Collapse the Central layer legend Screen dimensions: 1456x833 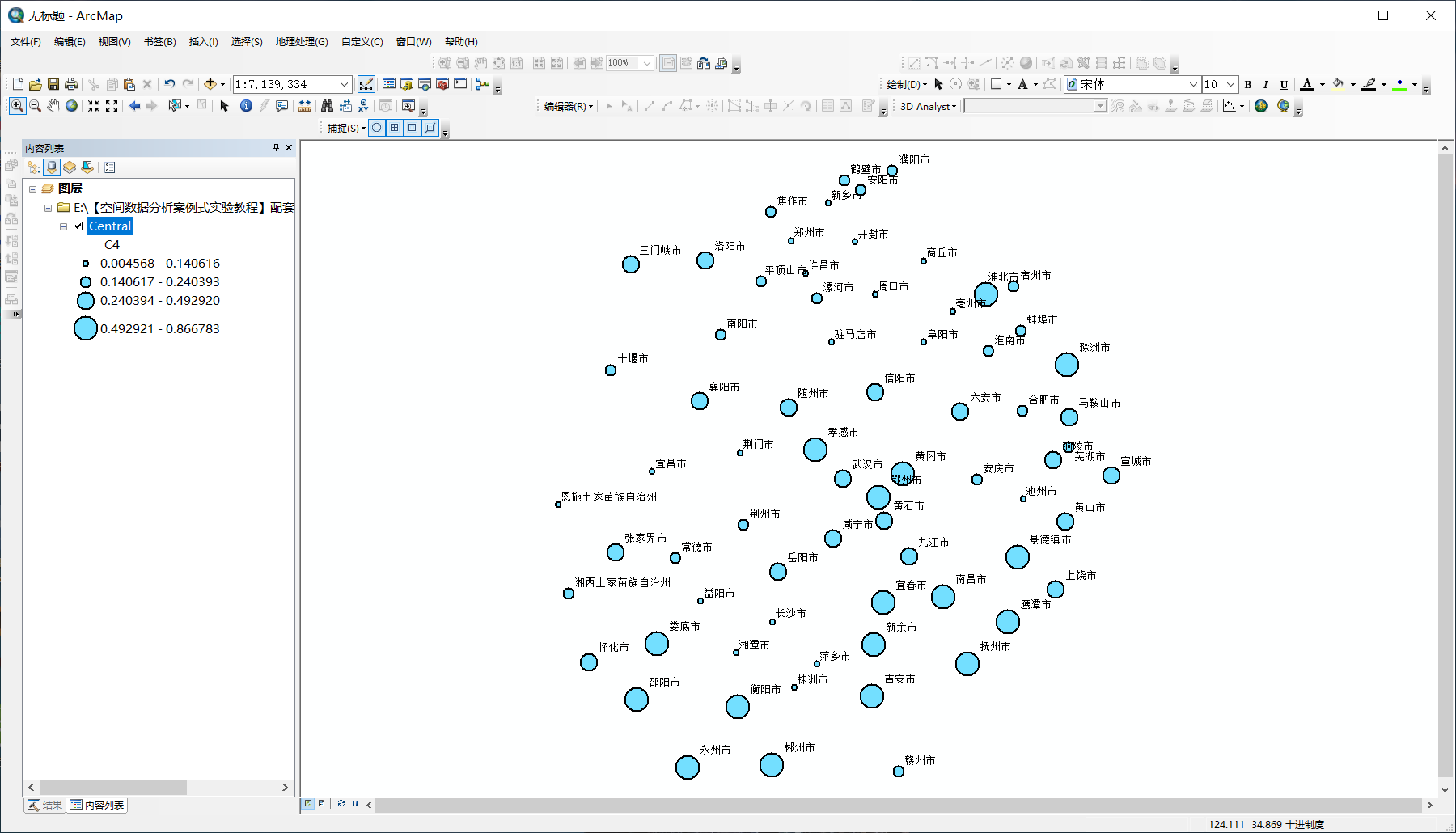64,227
